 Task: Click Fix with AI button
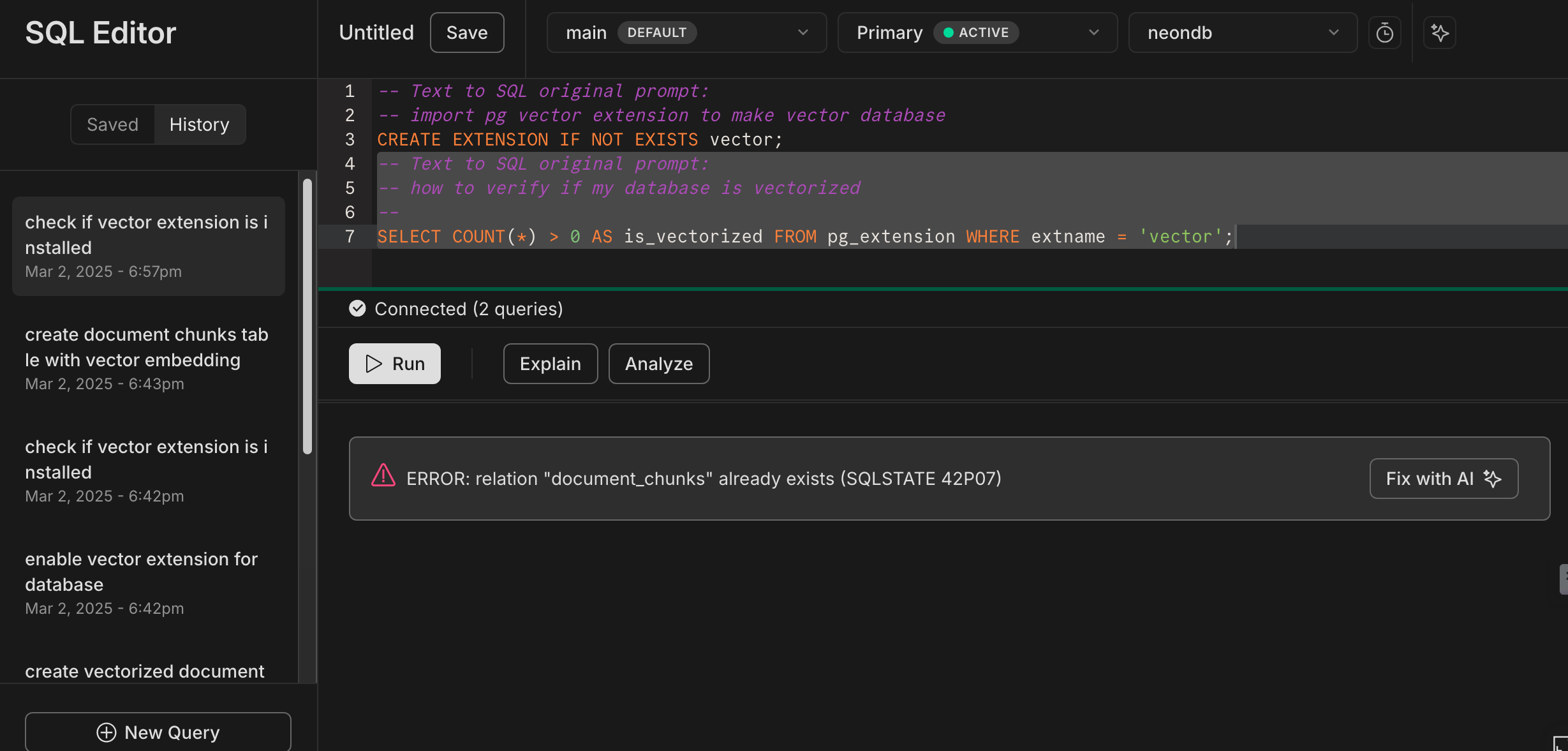1444,479
